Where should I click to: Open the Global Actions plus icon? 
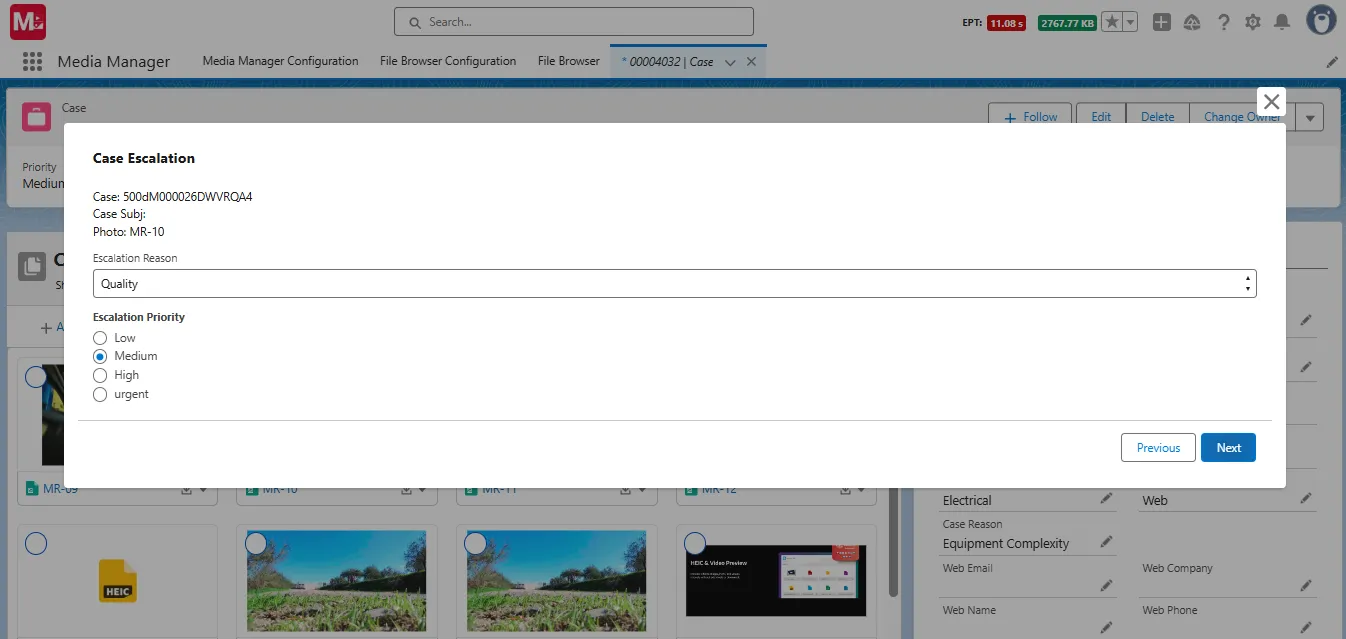[x=1161, y=22]
